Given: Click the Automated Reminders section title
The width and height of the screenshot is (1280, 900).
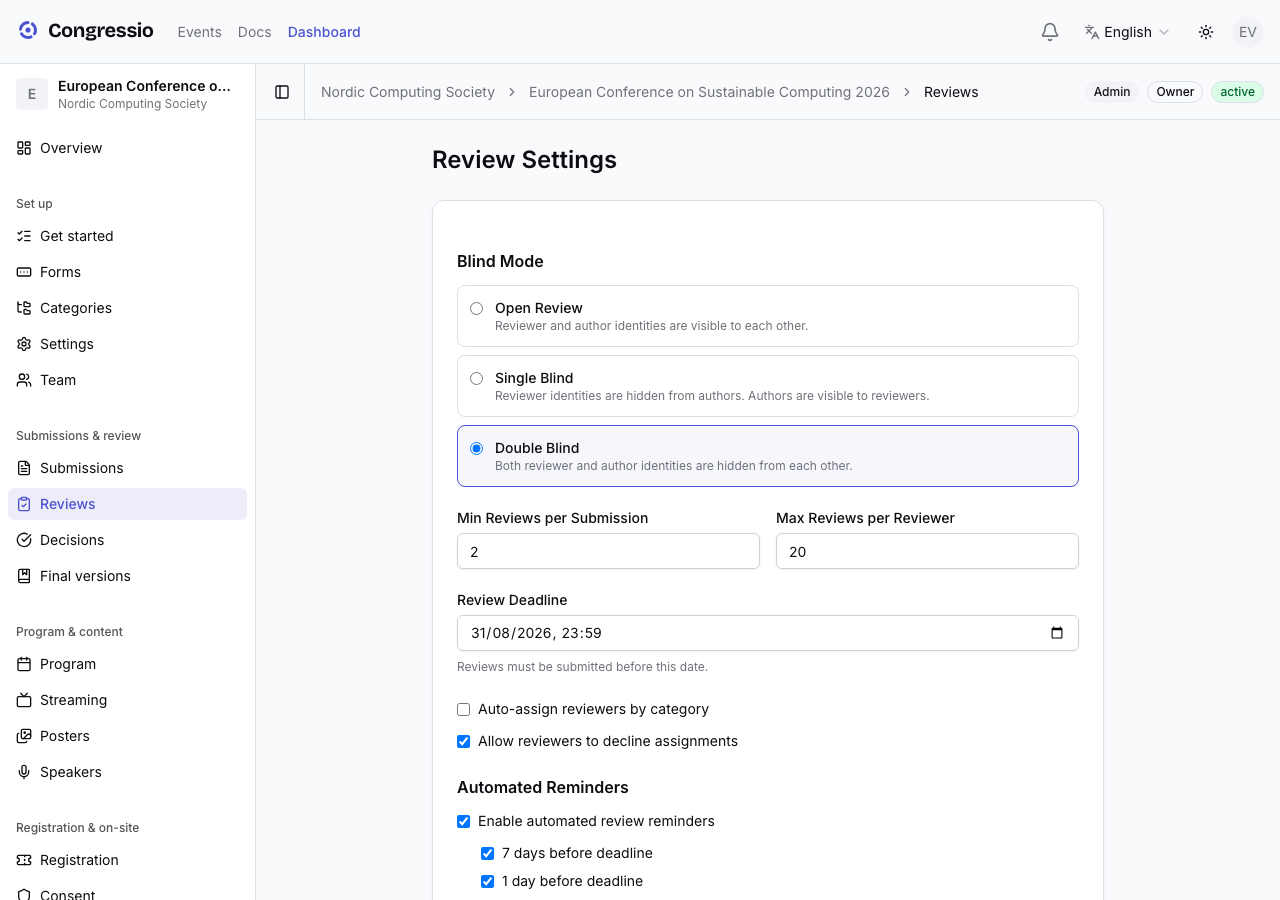Looking at the screenshot, I should (x=543, y=787).
